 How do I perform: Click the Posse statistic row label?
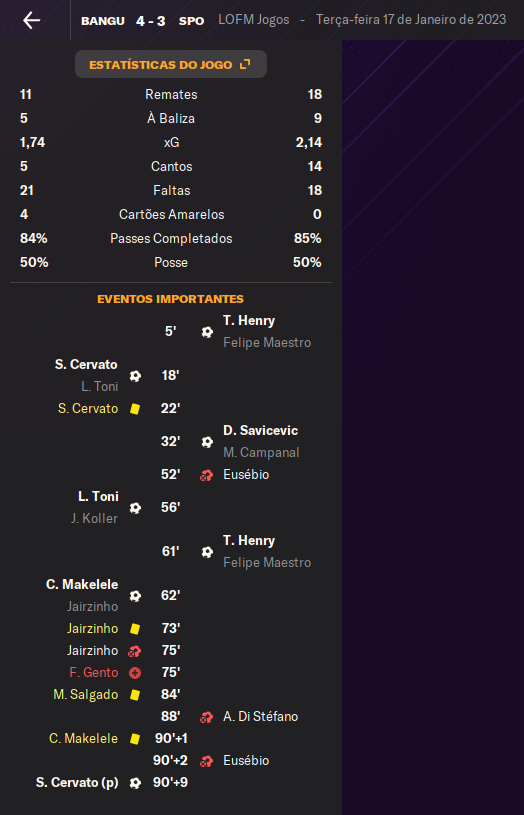171,262
